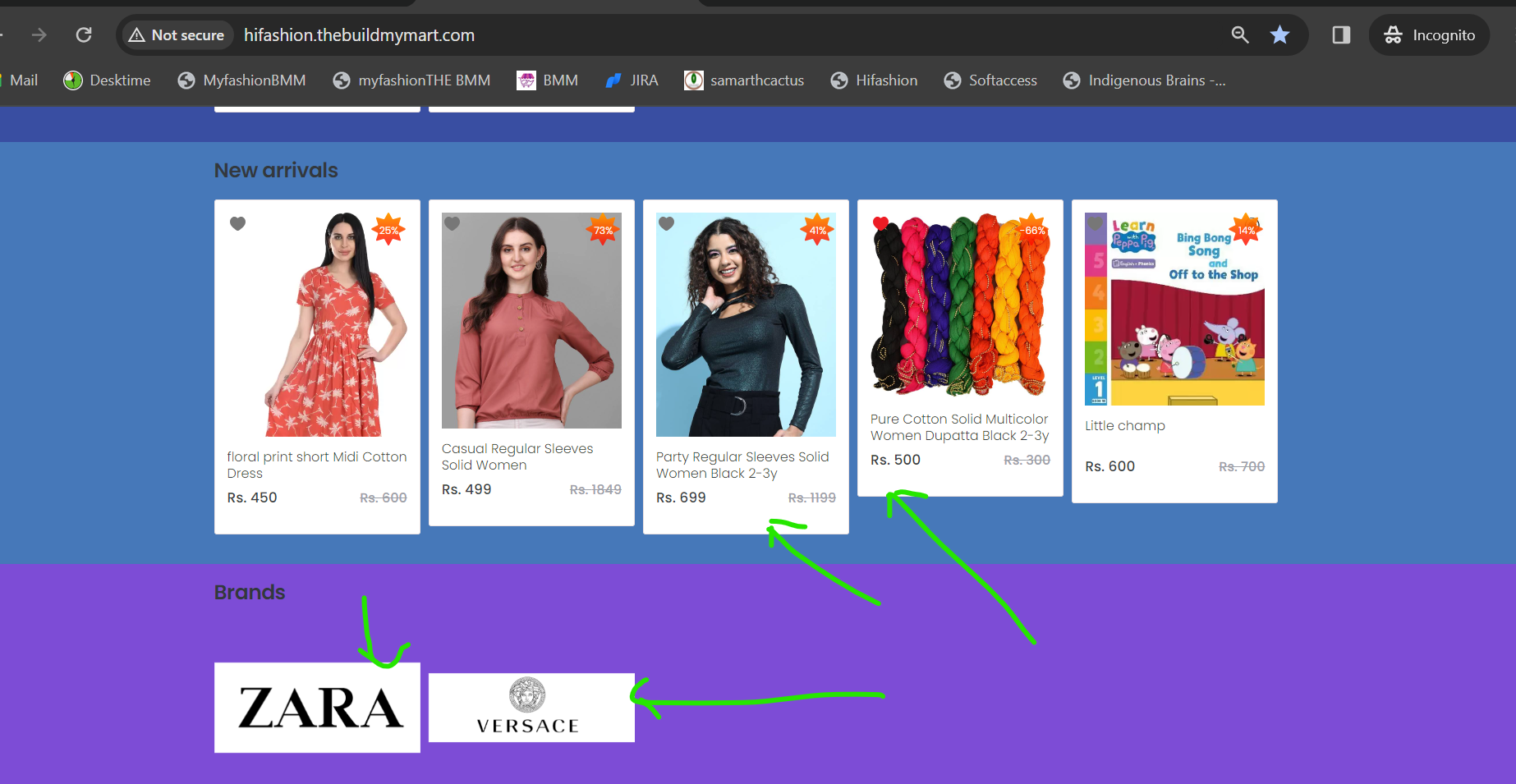Open the zoom magnifier icon in address bar
Viewport: 1516px width, 784px height.
pyautogui.click(x=1240, y=34)
